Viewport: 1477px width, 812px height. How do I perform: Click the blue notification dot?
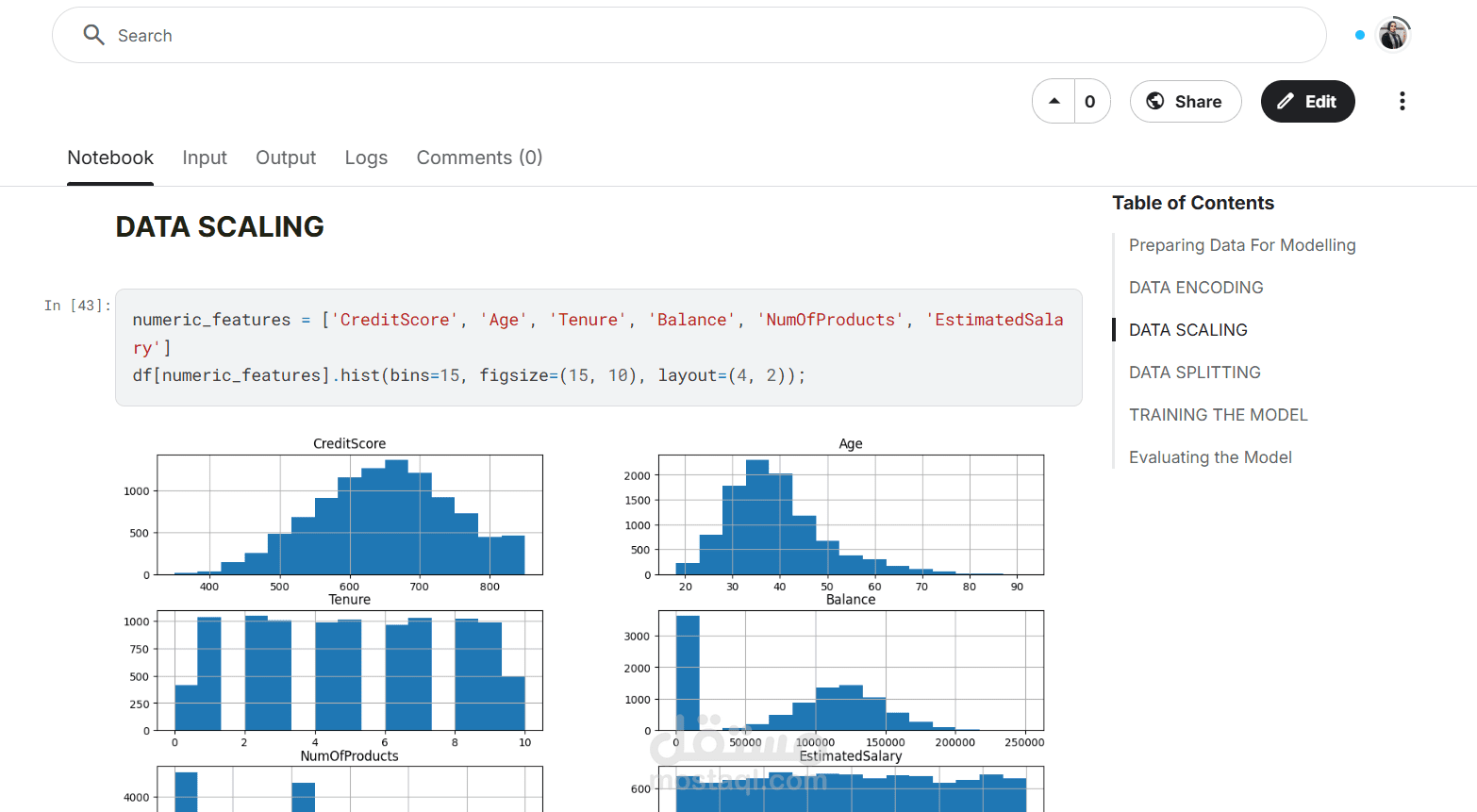point(1359,35)
